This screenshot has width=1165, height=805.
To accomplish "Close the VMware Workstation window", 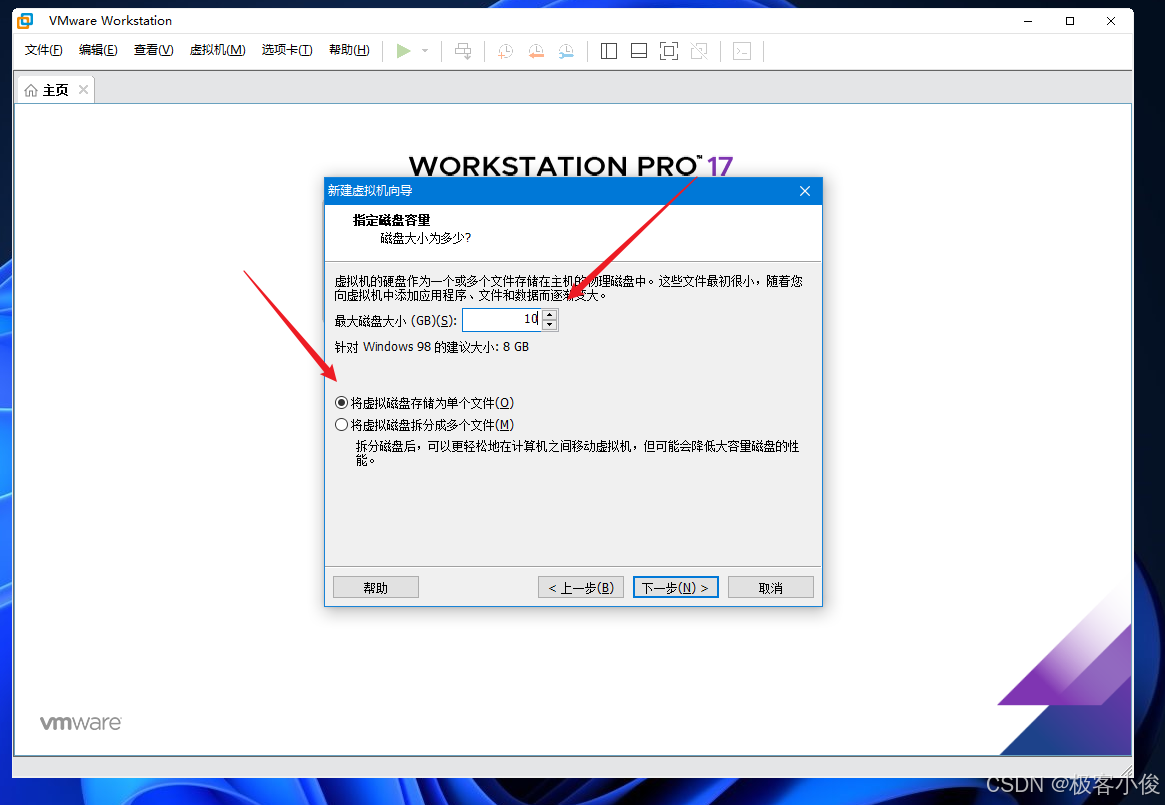I will tap(1111, 21).
